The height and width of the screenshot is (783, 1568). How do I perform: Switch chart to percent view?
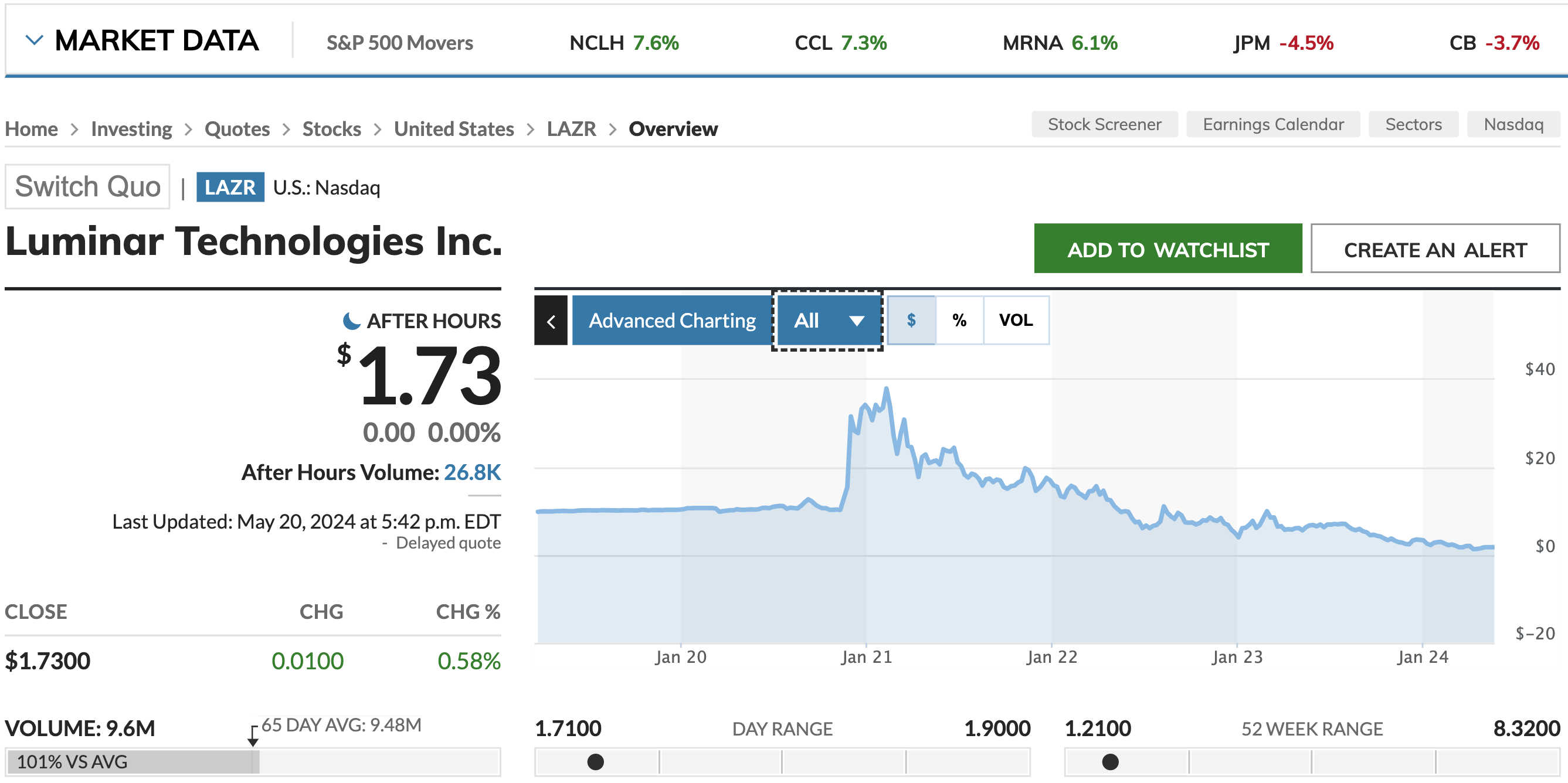point(959,321)
